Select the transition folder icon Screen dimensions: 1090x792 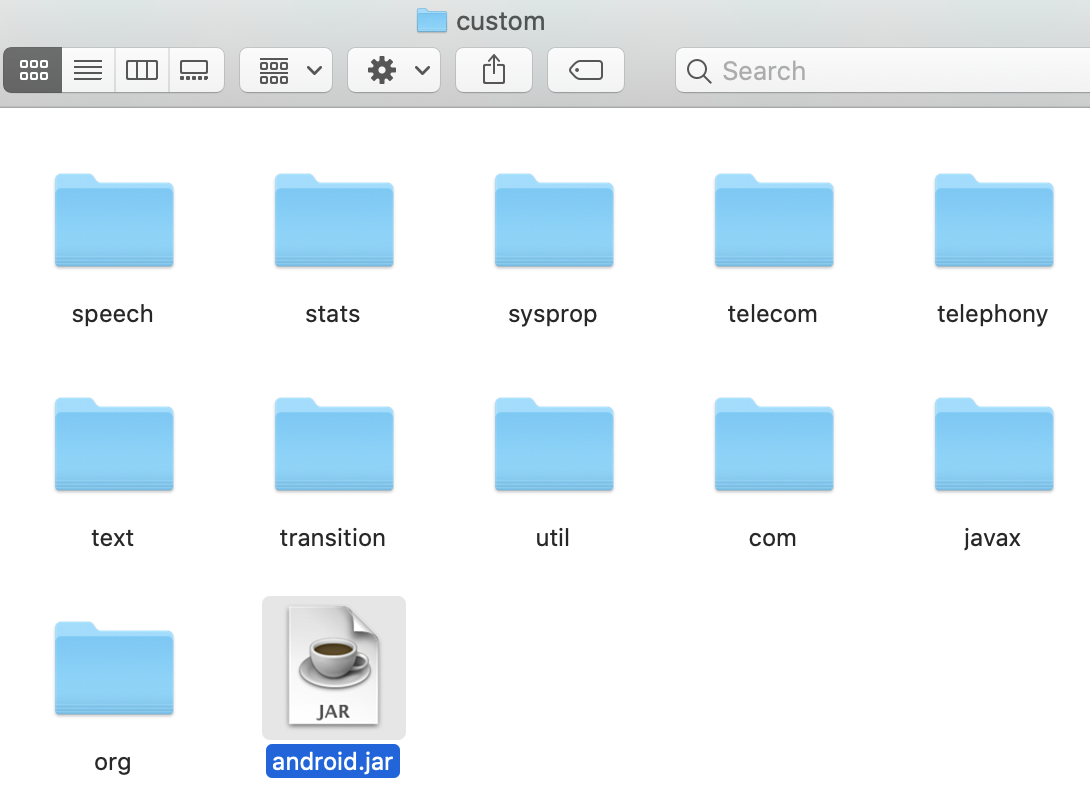[334, 444]
